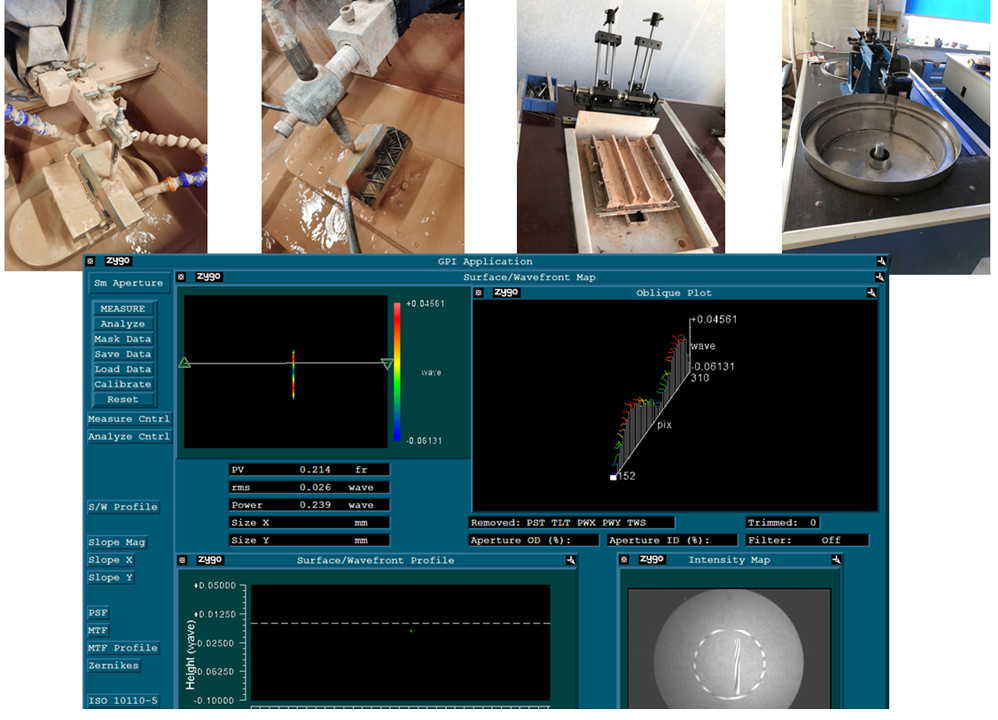Click pin icon on GPI Application title bar
998x720 pixels.
coord(880,262)
